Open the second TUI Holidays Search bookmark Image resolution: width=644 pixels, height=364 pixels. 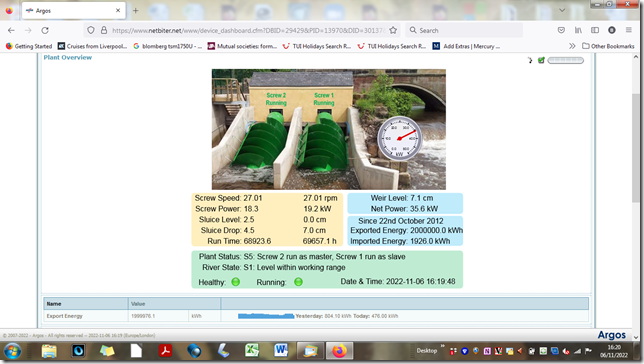[x=392, y=46]
